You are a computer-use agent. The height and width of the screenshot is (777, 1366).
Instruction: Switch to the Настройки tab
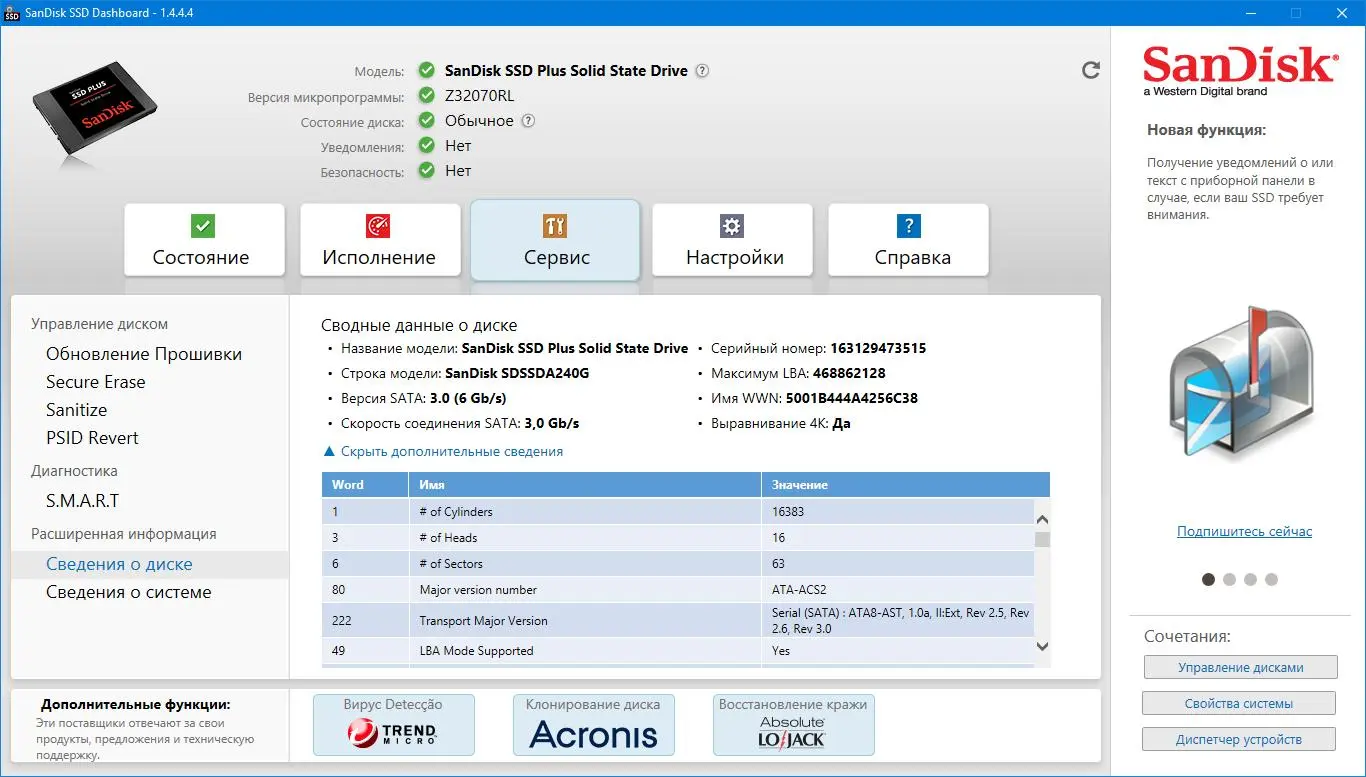[734, 240]
